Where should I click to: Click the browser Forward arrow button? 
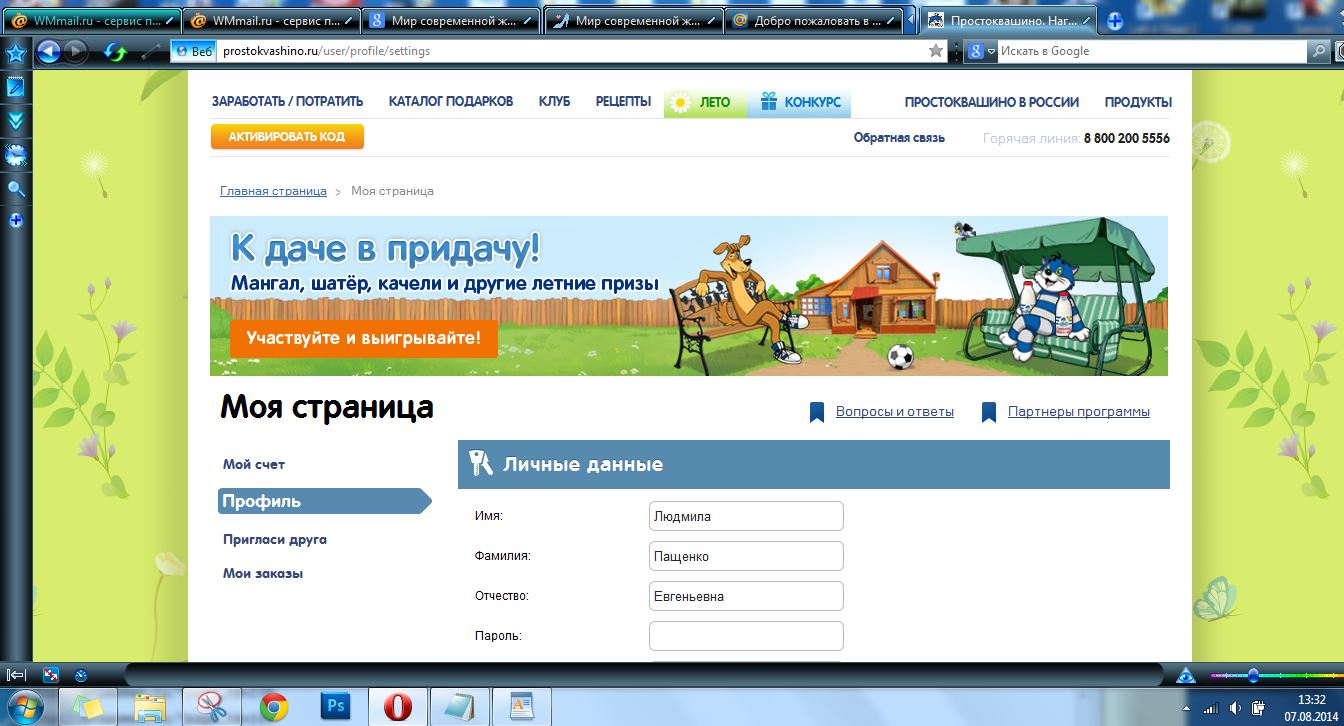click(76, 51)
